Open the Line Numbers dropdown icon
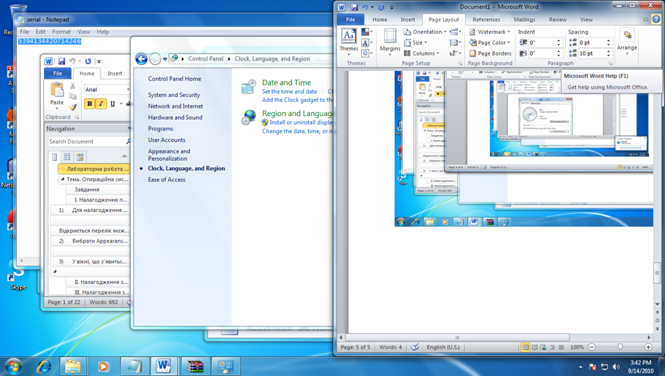Screen dimensions: 666x377 pyautogui.click(x=455, y=42)
